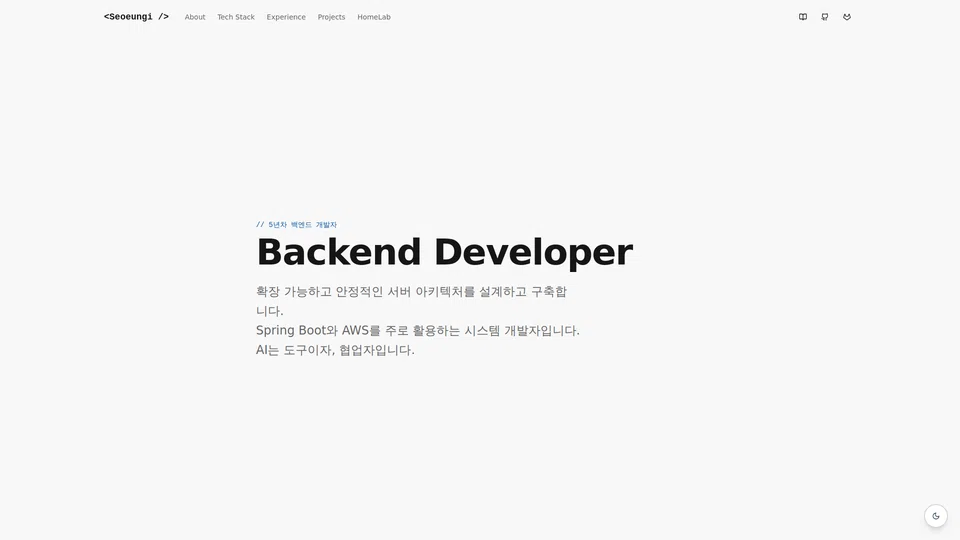Open the GitHub icon link

tap(825, 17)
